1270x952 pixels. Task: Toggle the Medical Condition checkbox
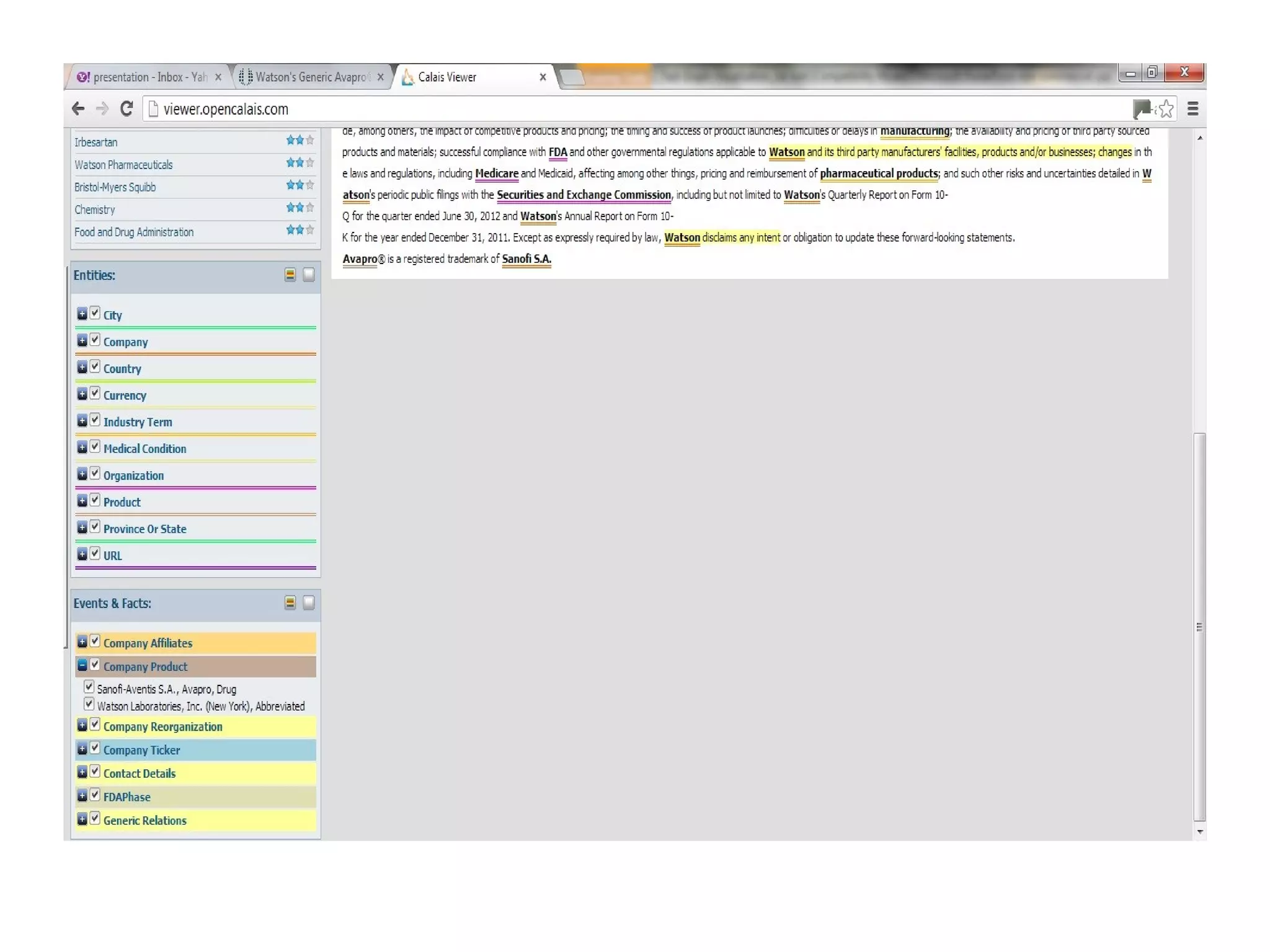click(95, 447)
